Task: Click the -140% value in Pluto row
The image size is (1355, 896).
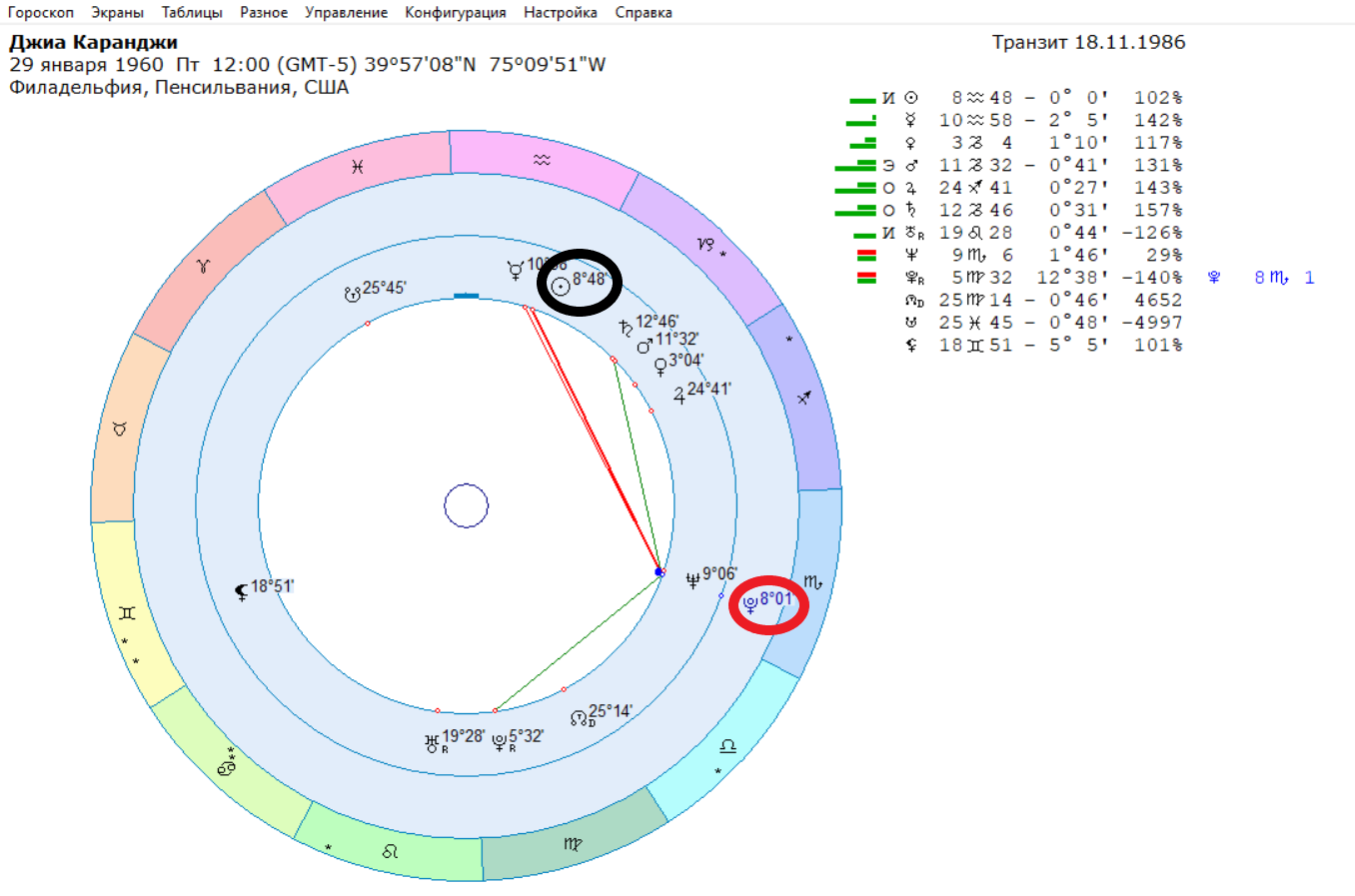Action: click(1152, 278)
